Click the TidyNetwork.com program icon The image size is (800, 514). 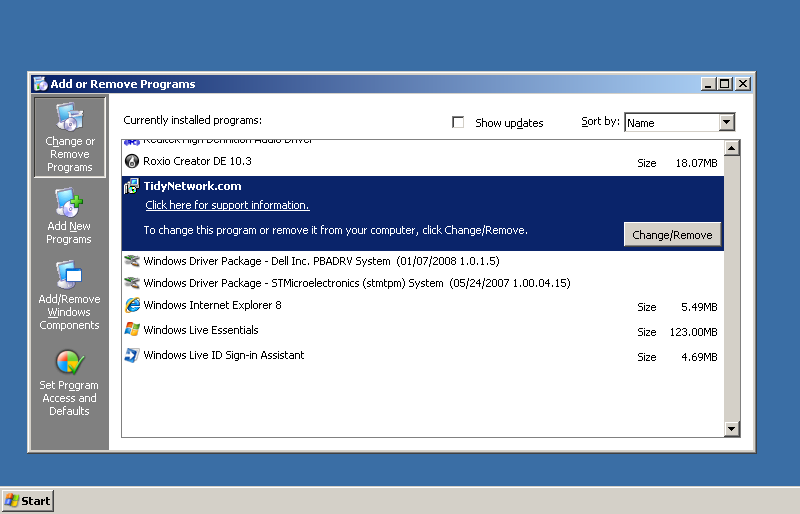[132, 186]
